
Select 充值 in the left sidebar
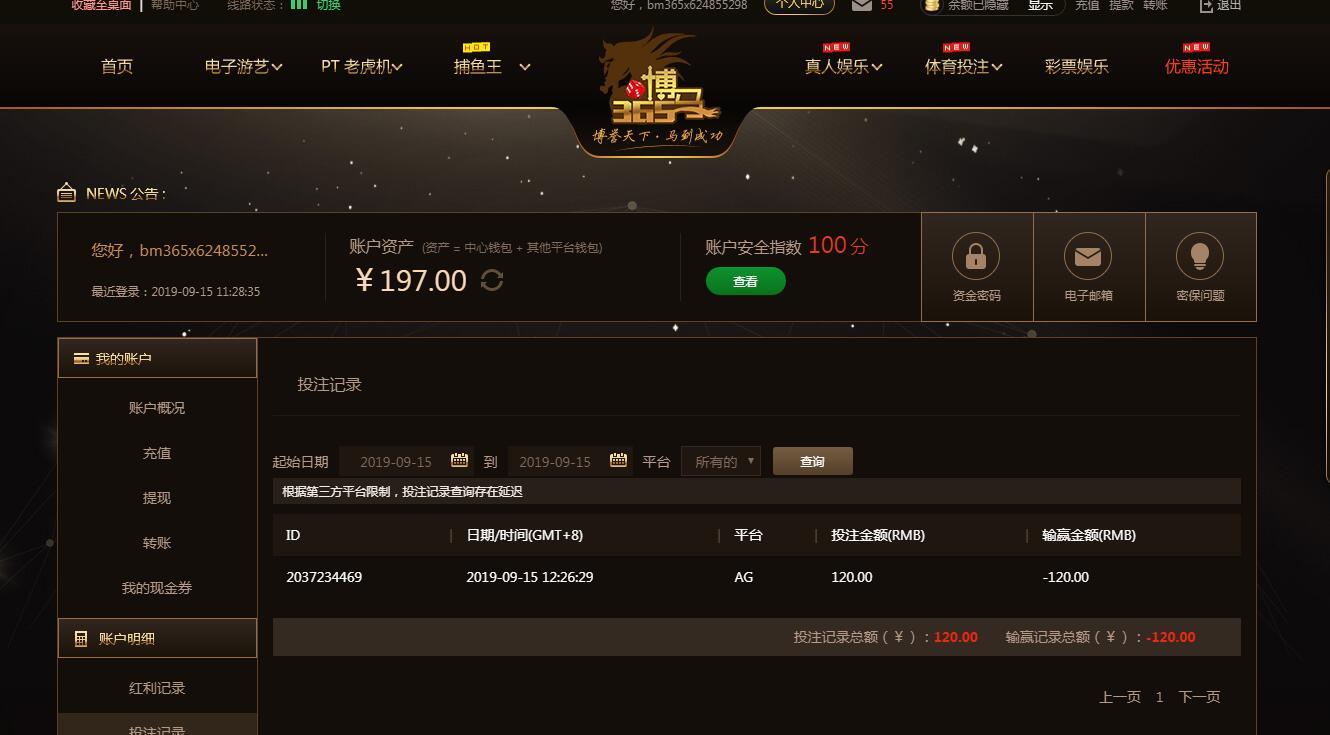pyautogui.click(x=157, y=453)
